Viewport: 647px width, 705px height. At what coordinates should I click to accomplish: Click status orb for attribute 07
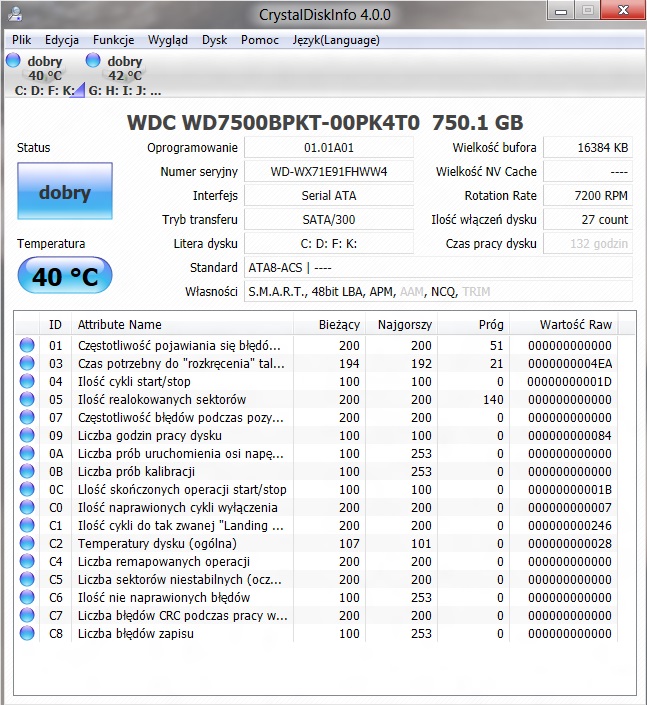pyautogui.click(x=27, y=417)
